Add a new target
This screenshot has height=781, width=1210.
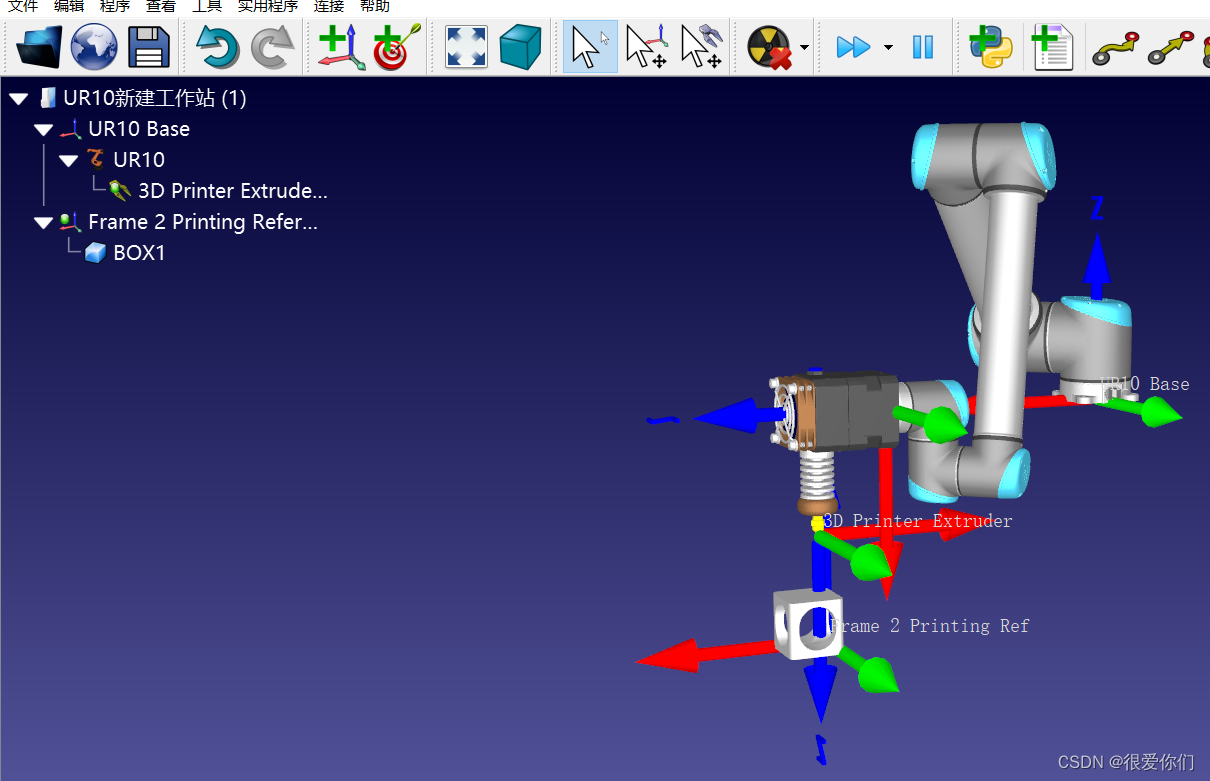395,46
